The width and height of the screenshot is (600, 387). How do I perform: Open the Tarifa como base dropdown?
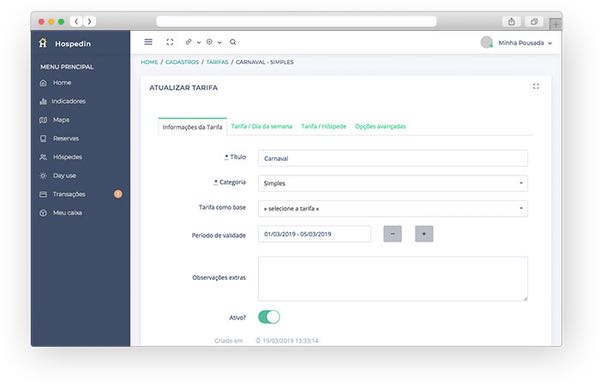393,209
